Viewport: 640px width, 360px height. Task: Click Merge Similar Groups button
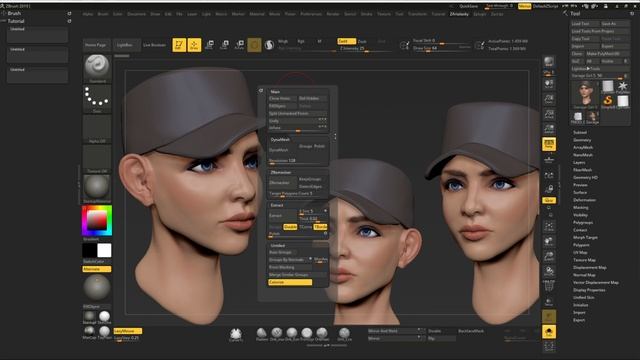(x=298, y=275)
